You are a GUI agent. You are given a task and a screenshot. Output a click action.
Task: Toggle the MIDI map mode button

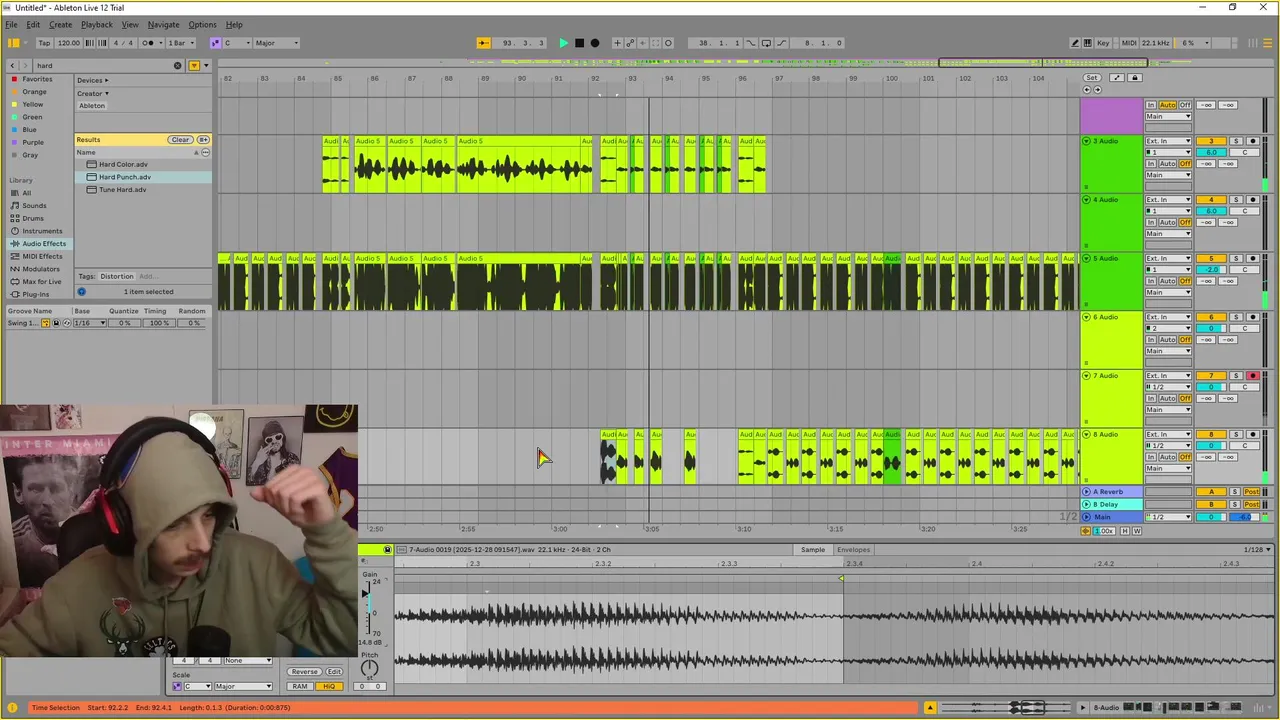[x=1129, y=43]
